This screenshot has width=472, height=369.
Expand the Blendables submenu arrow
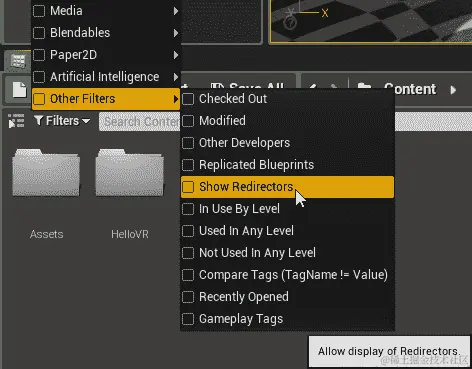(176, 33)
